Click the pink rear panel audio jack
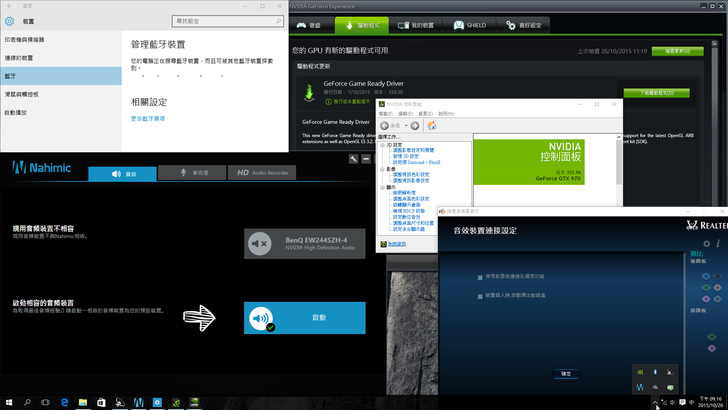 [706, 299]
